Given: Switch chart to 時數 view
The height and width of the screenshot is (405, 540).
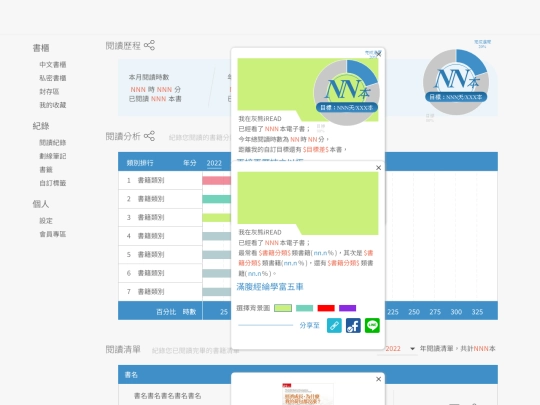Looking at the screenshot, I should tap(189, 312).
